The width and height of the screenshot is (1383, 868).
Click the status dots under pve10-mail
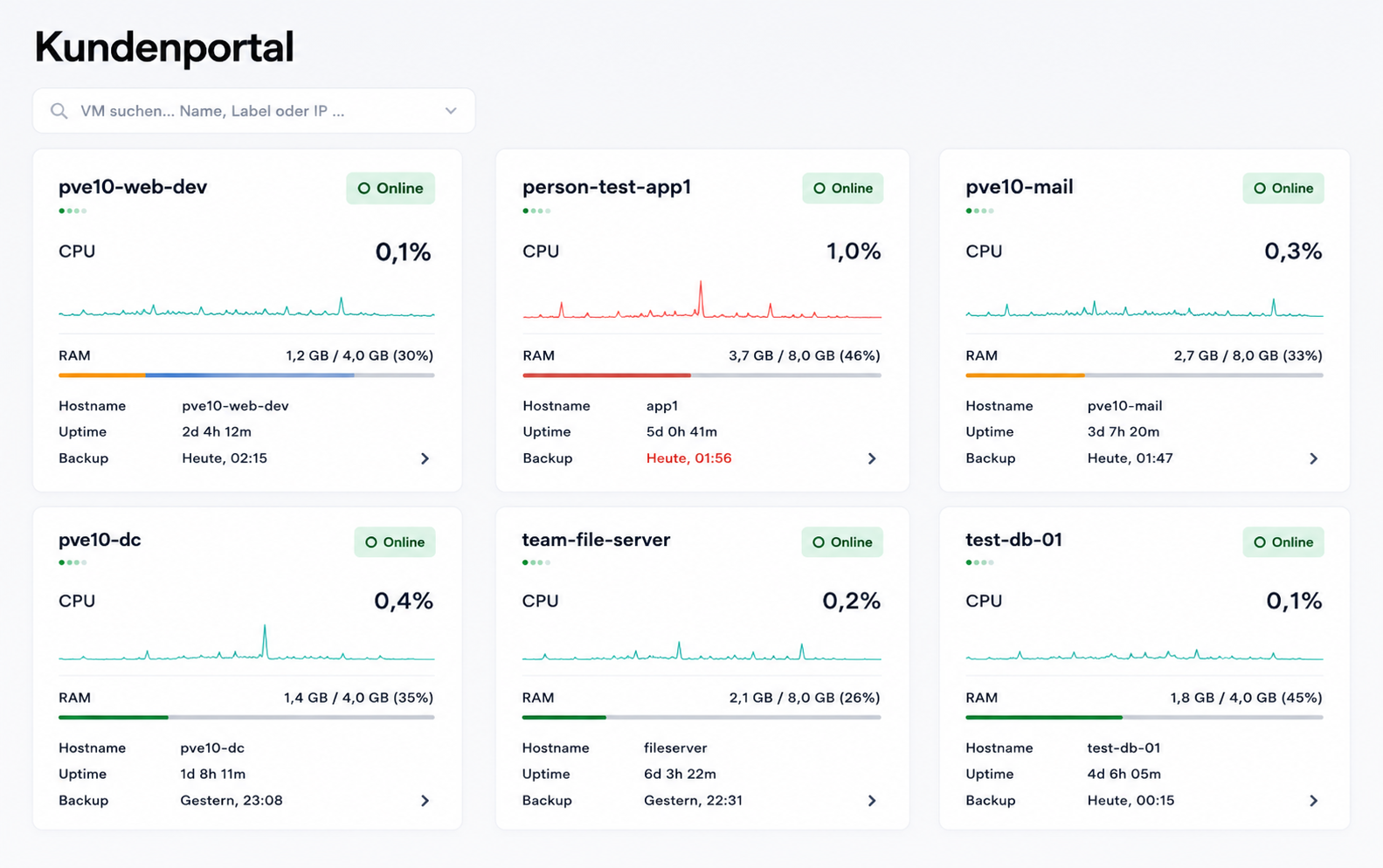(979, 211)
